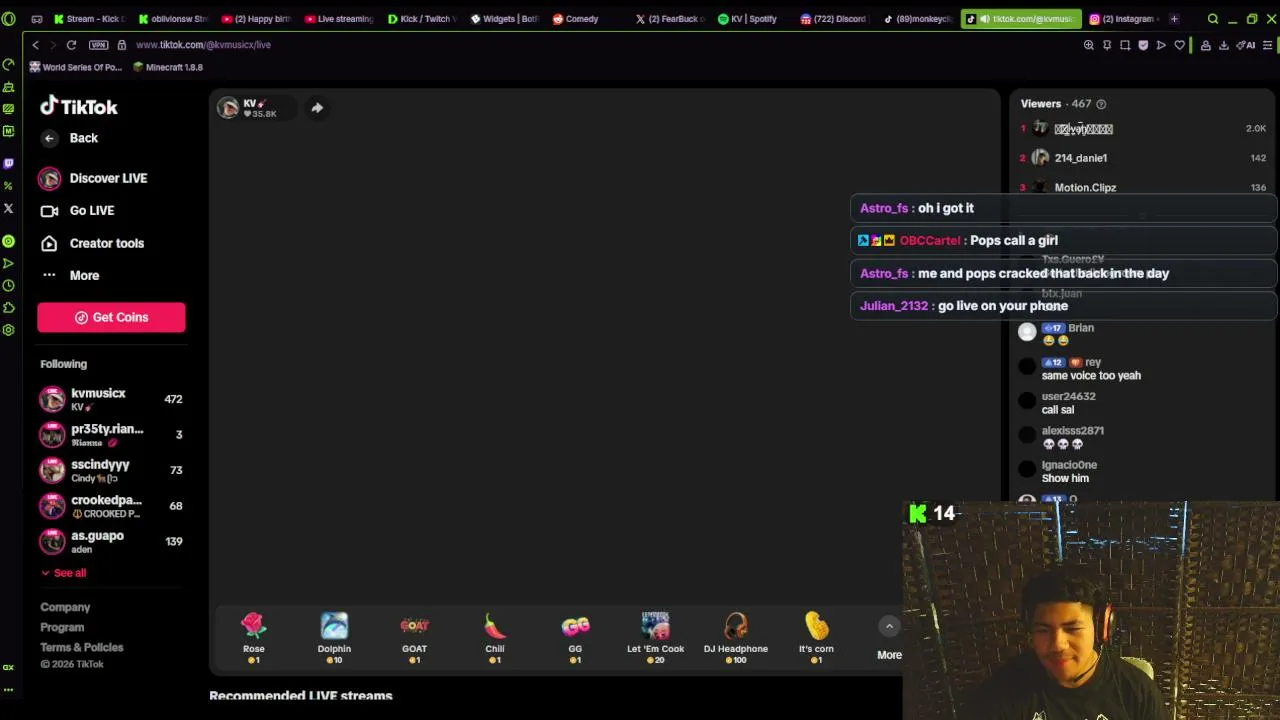Switch to the Instagram tab

point(1124,19)
